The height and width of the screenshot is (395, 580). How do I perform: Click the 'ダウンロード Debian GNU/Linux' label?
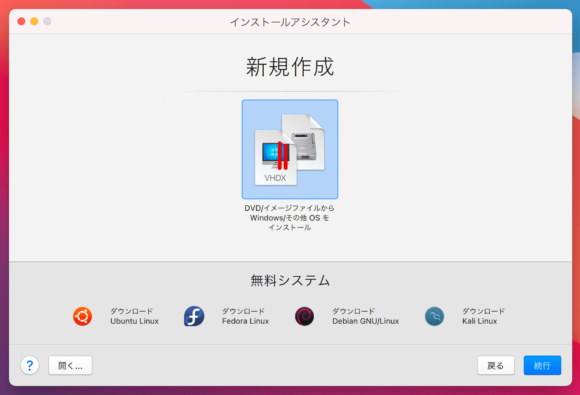365,316
